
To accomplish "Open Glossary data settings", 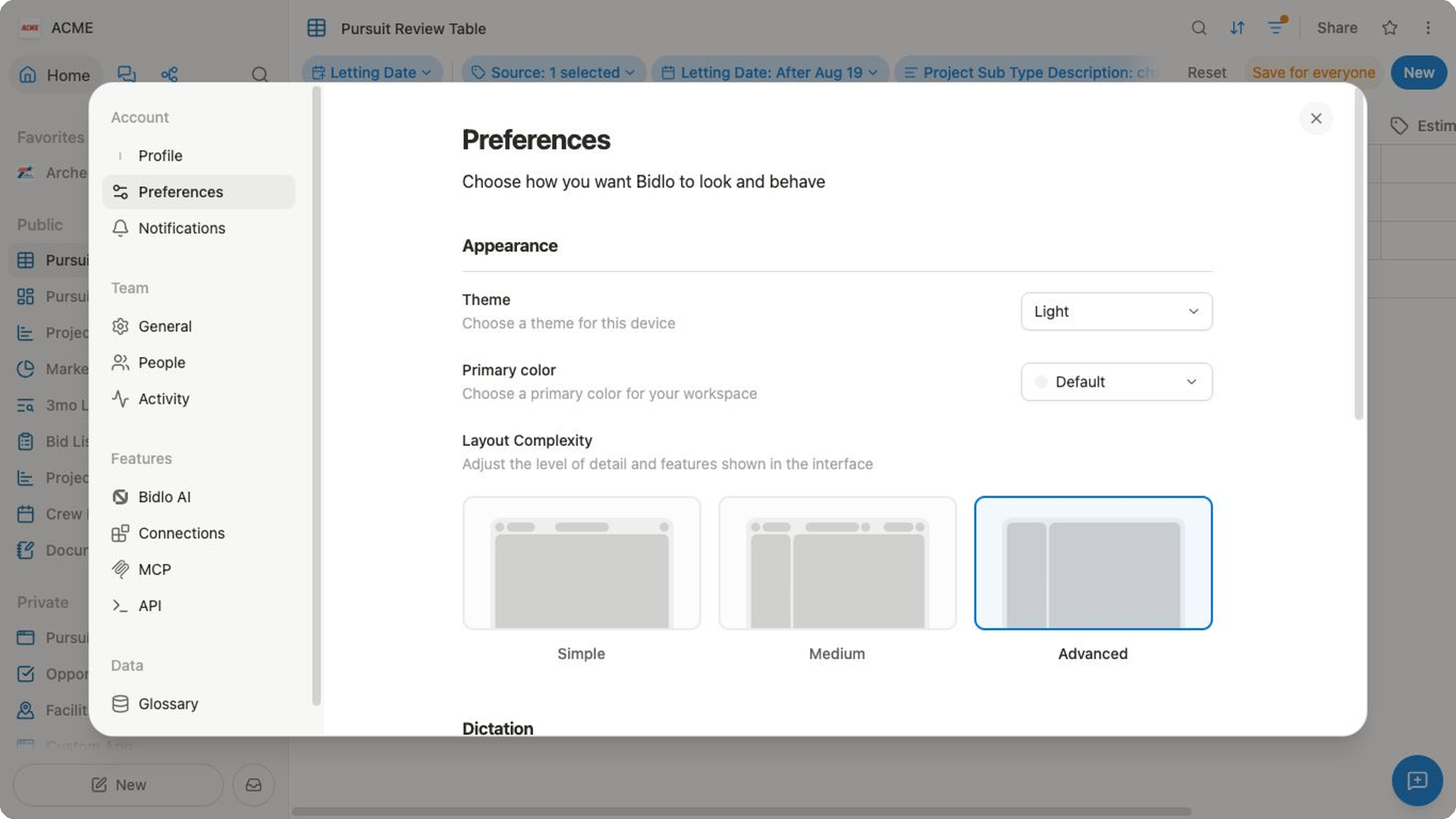I will pos(198,704).
